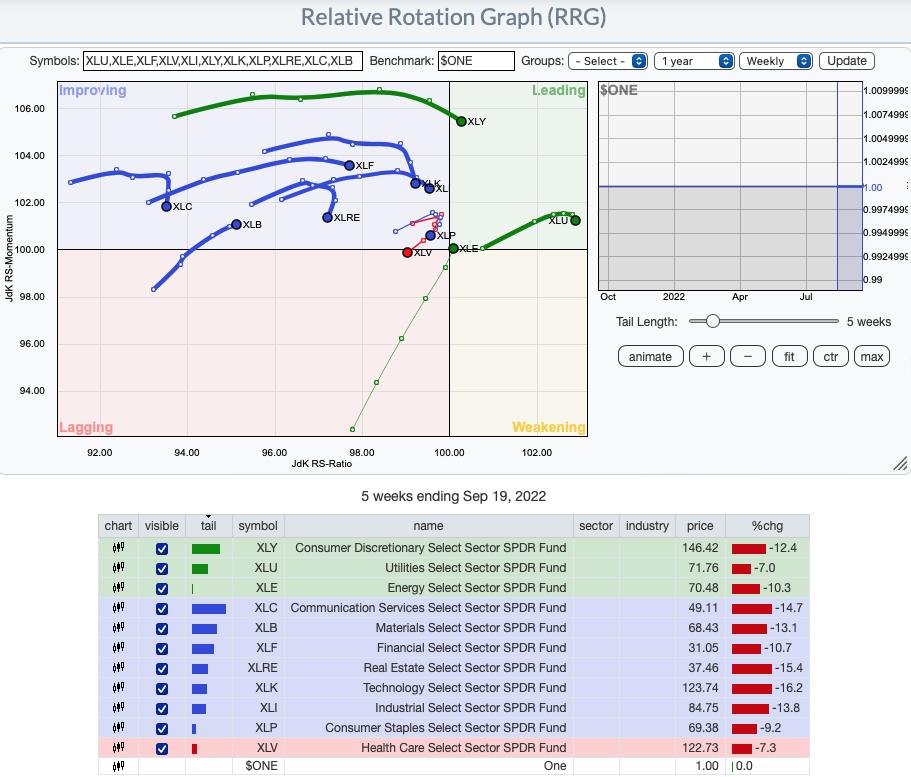Open chart icon for XLC row
The image size is (911, 777).
tap(119, 607)
